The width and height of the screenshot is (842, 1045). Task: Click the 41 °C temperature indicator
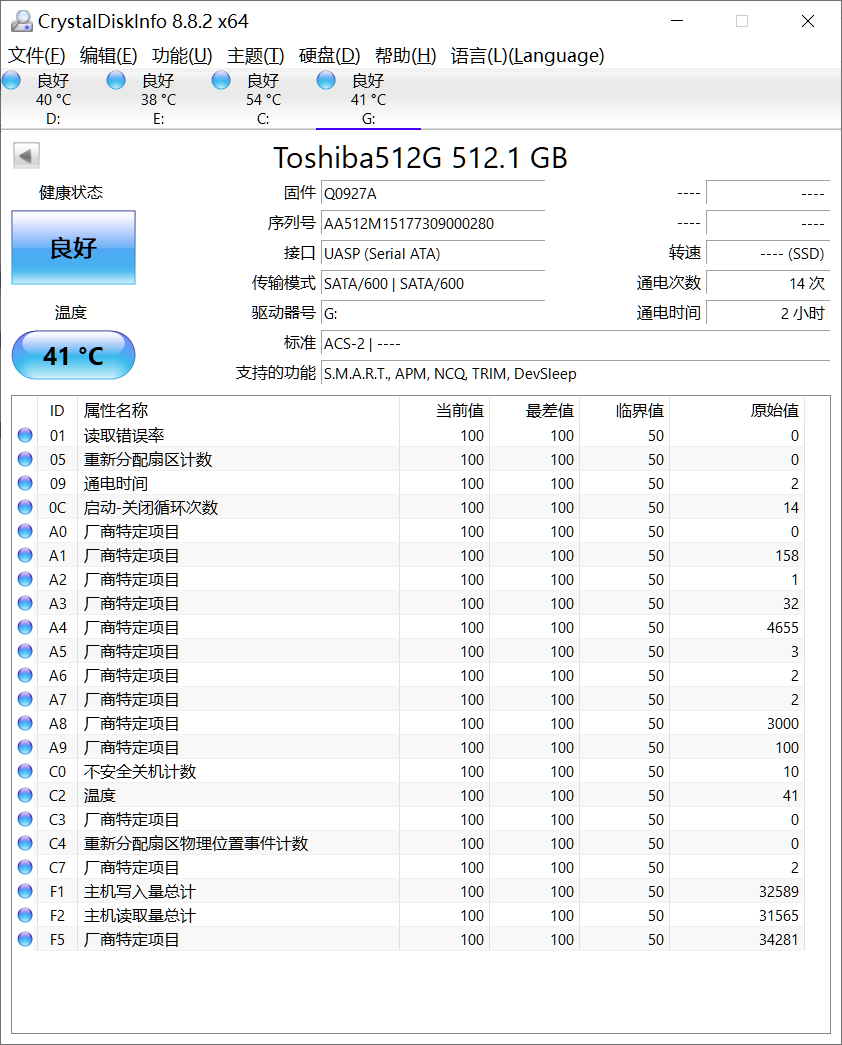[72, 355]
